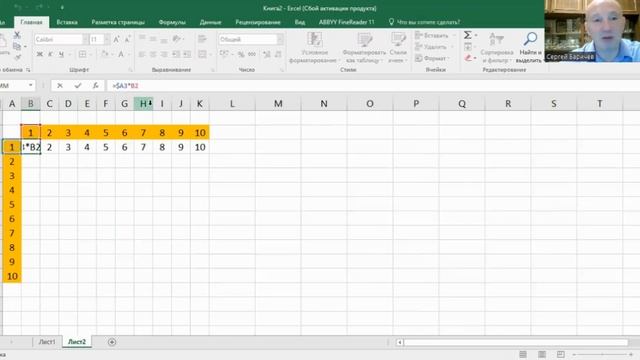Increase font size with larger A icon
The height and width of the screenshot is (360, 640).
coord(116,39)
